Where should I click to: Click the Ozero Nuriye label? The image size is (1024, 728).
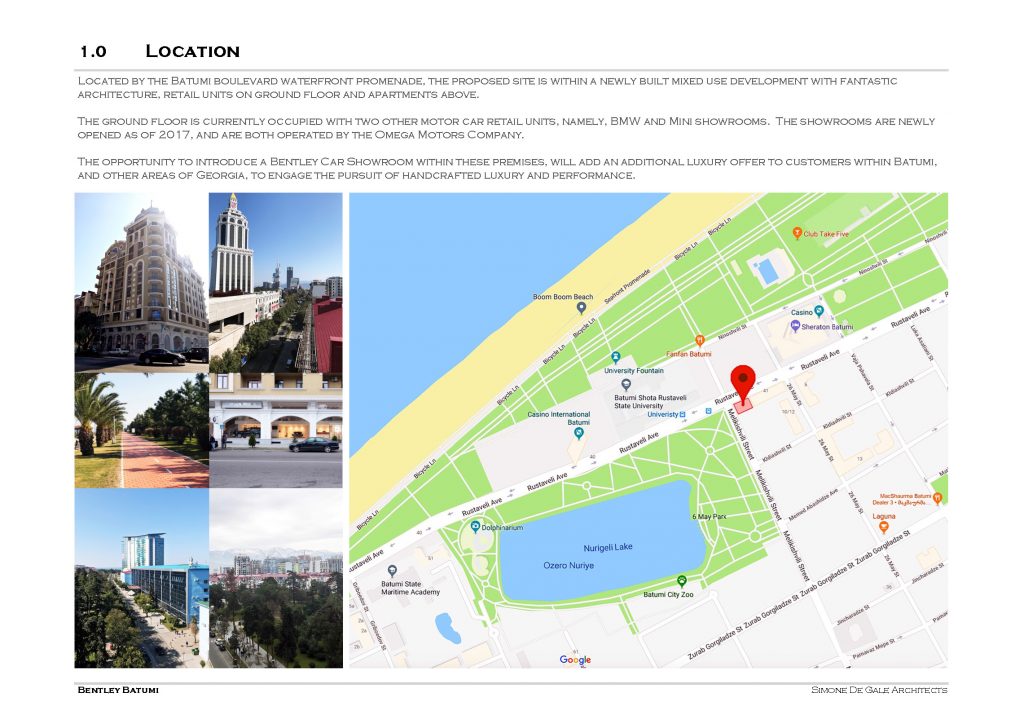coord(569,565)
